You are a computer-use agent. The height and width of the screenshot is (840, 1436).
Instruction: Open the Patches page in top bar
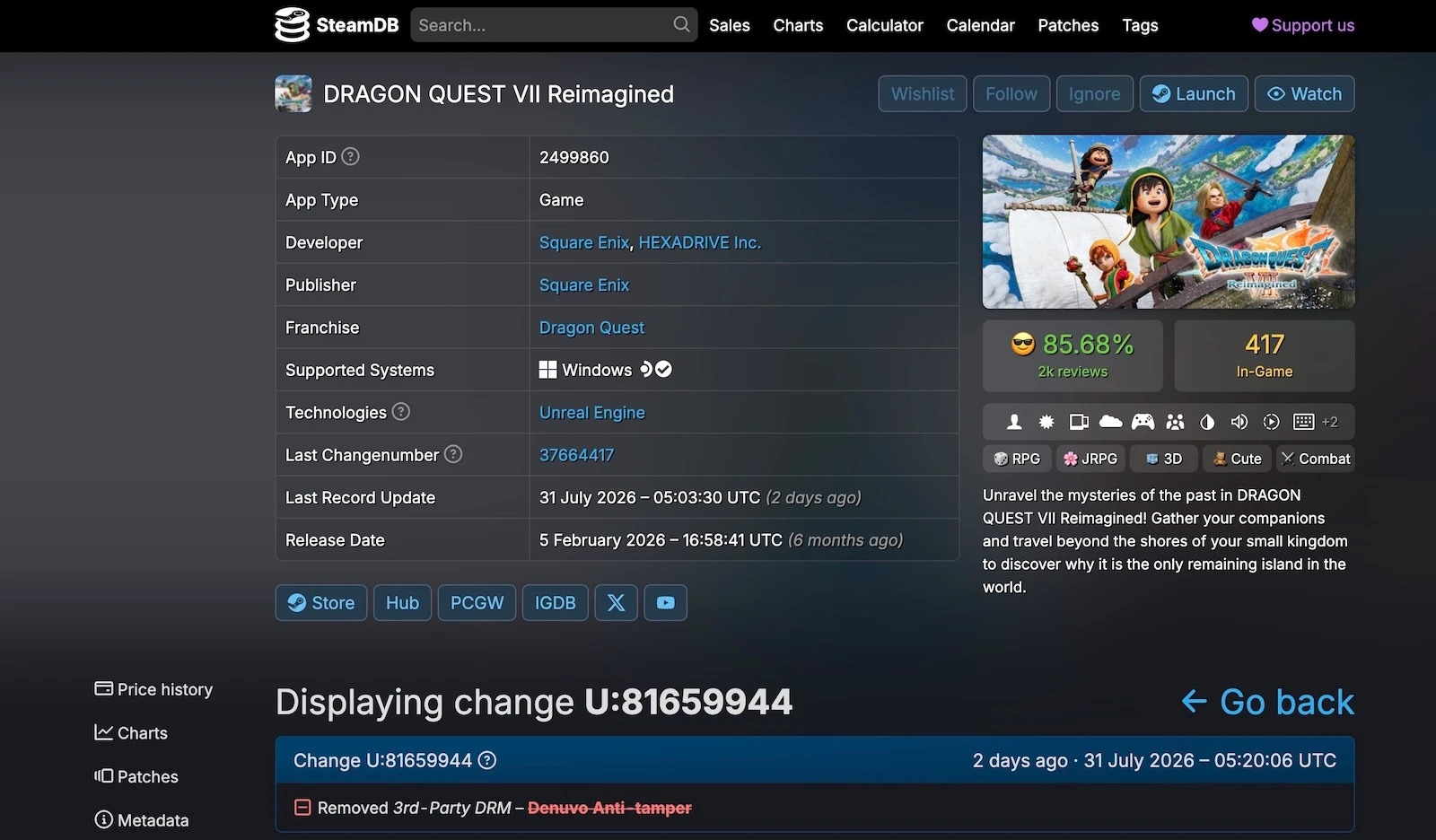[x=1068, y=25]
